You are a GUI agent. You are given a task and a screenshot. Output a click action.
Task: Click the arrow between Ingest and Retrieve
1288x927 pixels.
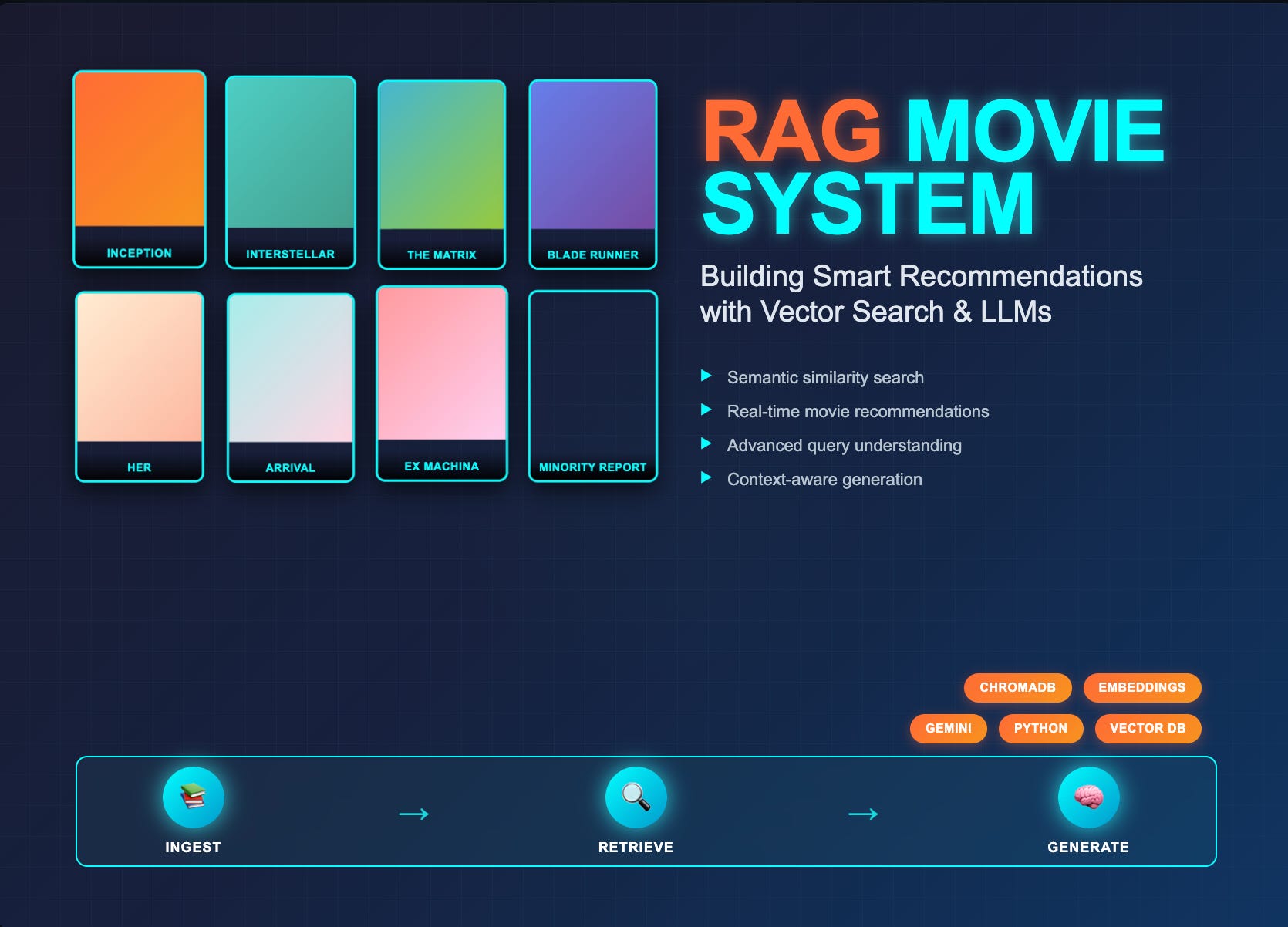point(414,814)
